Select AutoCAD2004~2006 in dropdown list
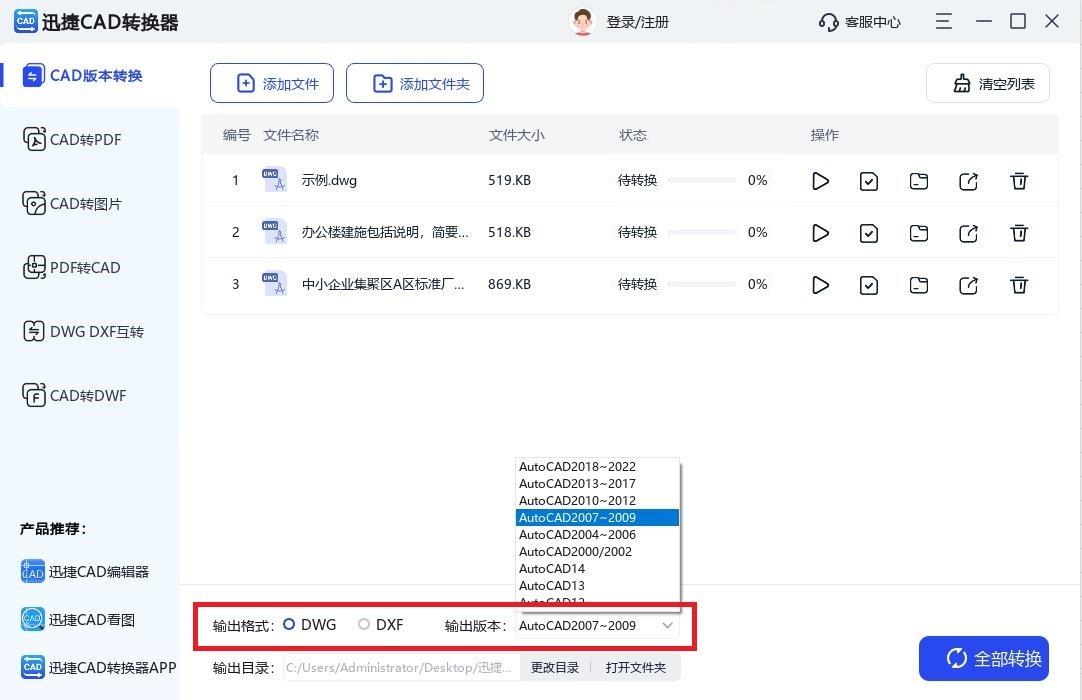Viewport: 1082px width, 700px height. point(577,535)
